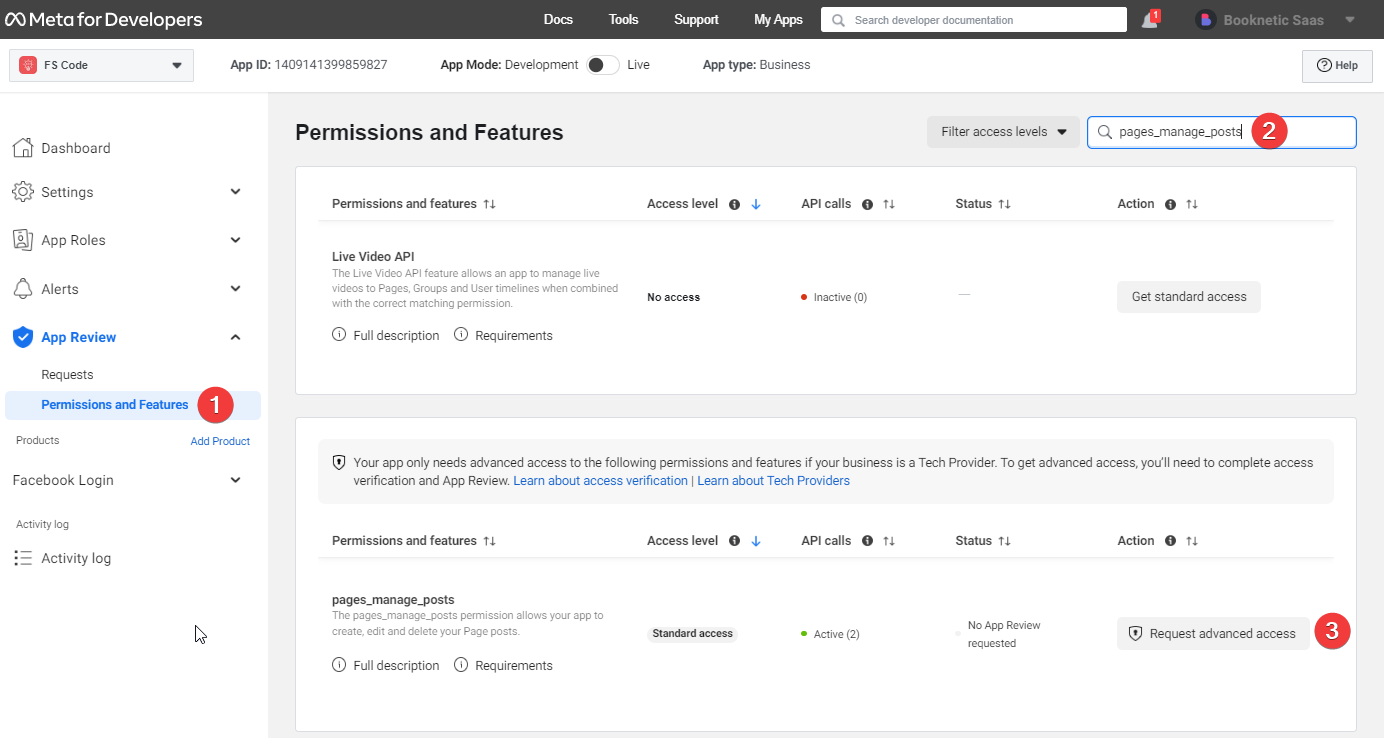Click the Settings gear icon in sidebar
Image resolution: width=1384 pixels, height=738 pixels.
click(22, 192)
